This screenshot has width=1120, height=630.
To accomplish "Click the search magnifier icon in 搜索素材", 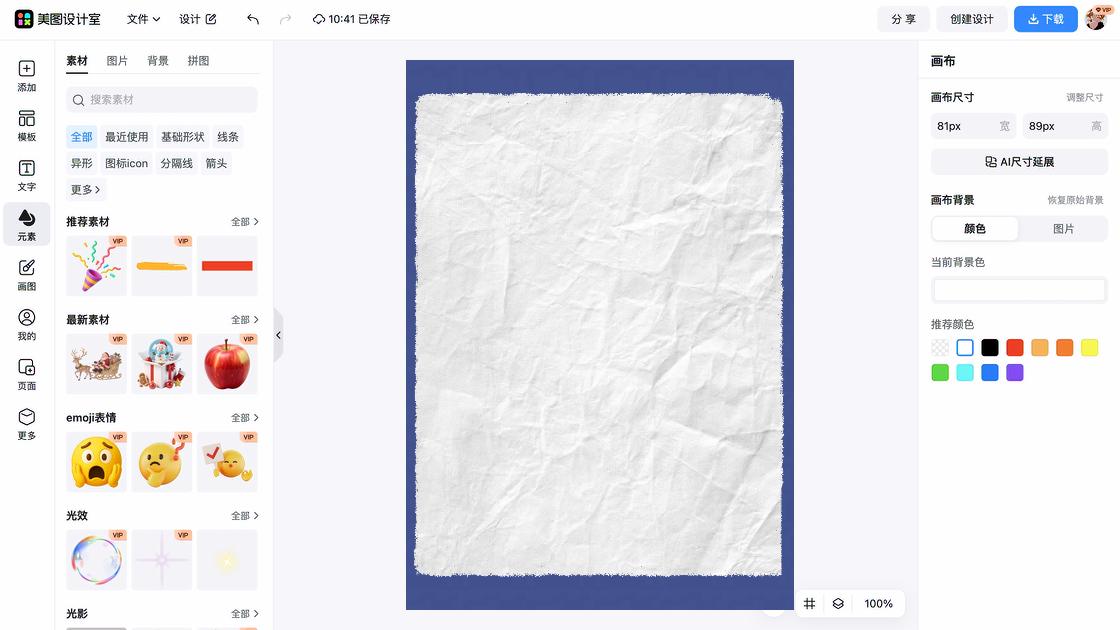I will coord(79,100).
